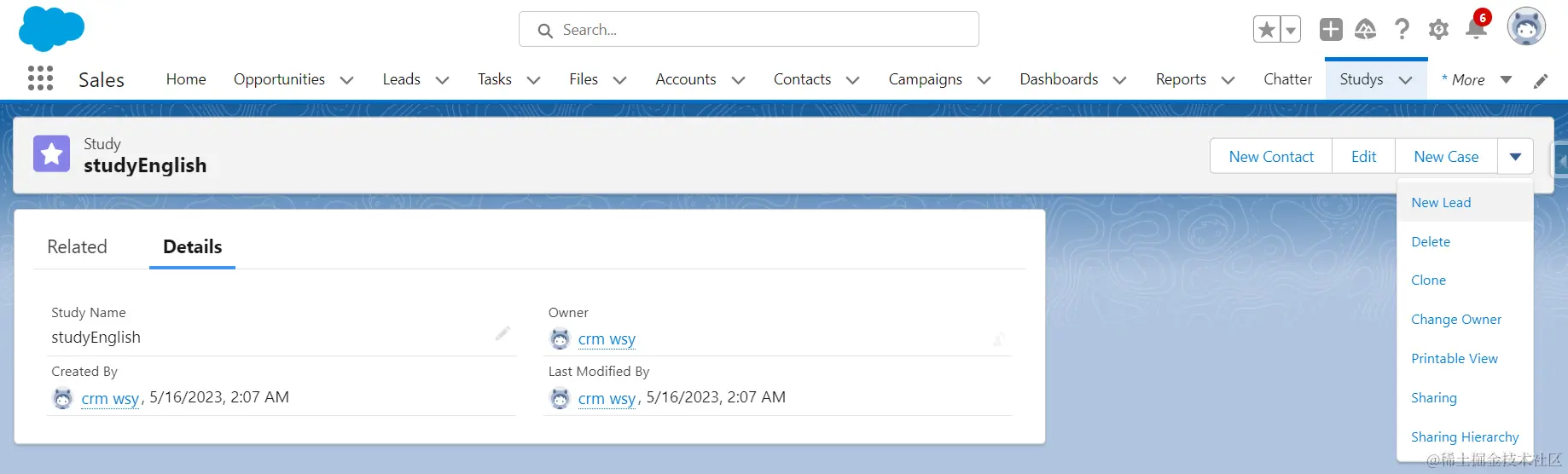Click the search magnifier icon

[545, 31]
